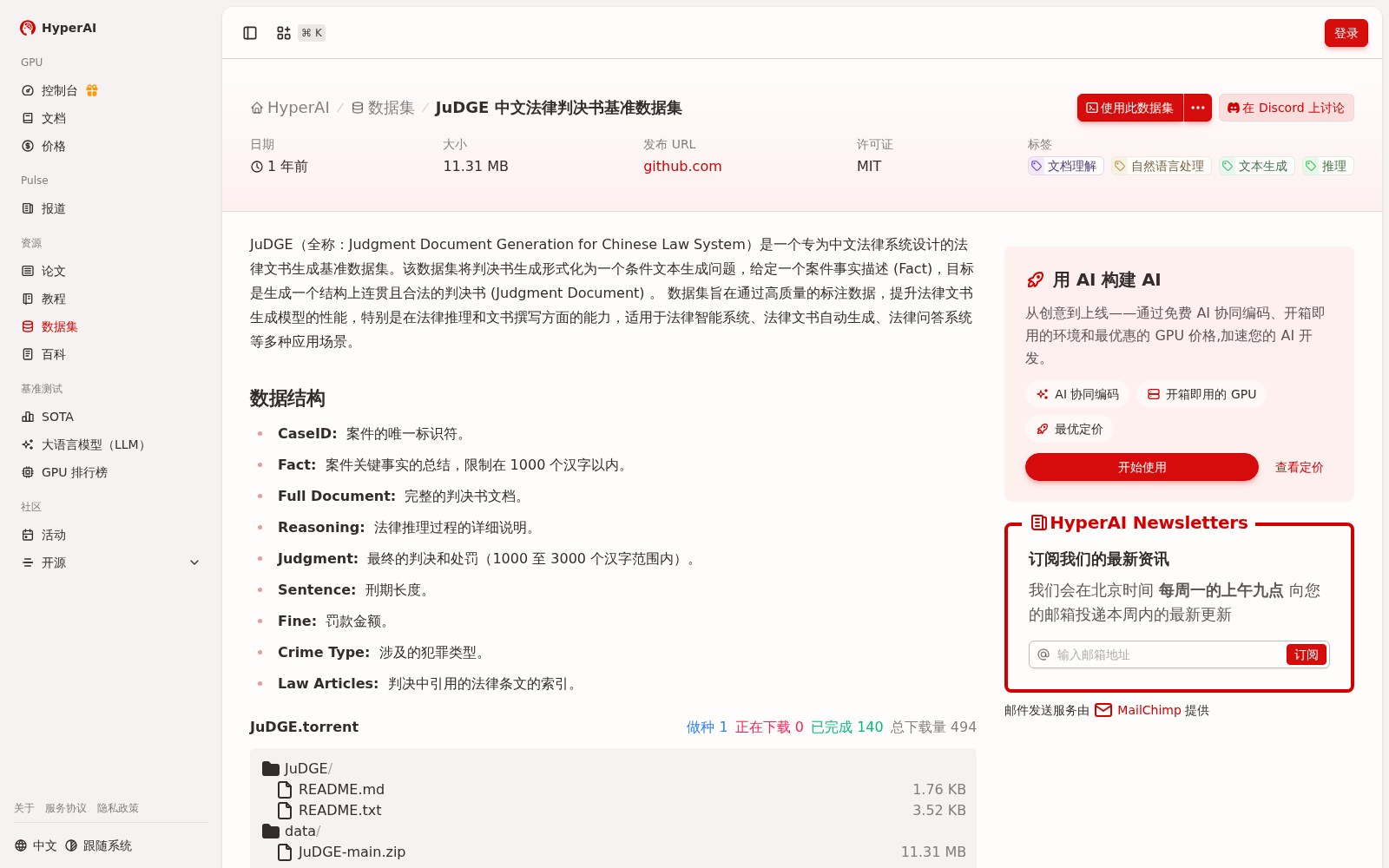Click the 开箱即用的 GPU chip

click(1201, 394)
